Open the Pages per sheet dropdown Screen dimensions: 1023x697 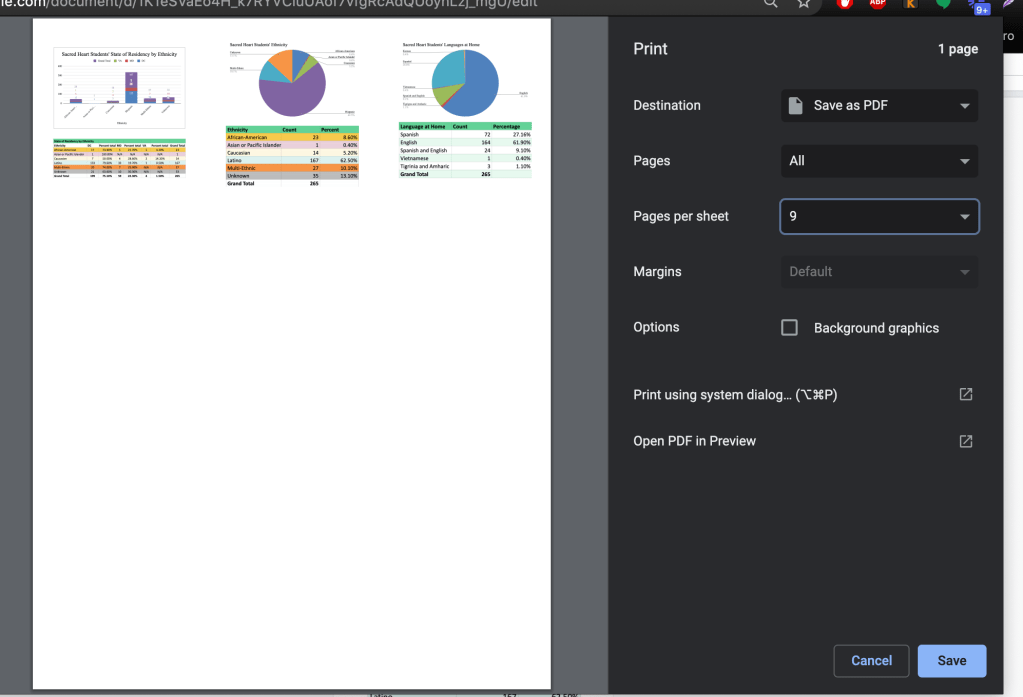(879, 217)
